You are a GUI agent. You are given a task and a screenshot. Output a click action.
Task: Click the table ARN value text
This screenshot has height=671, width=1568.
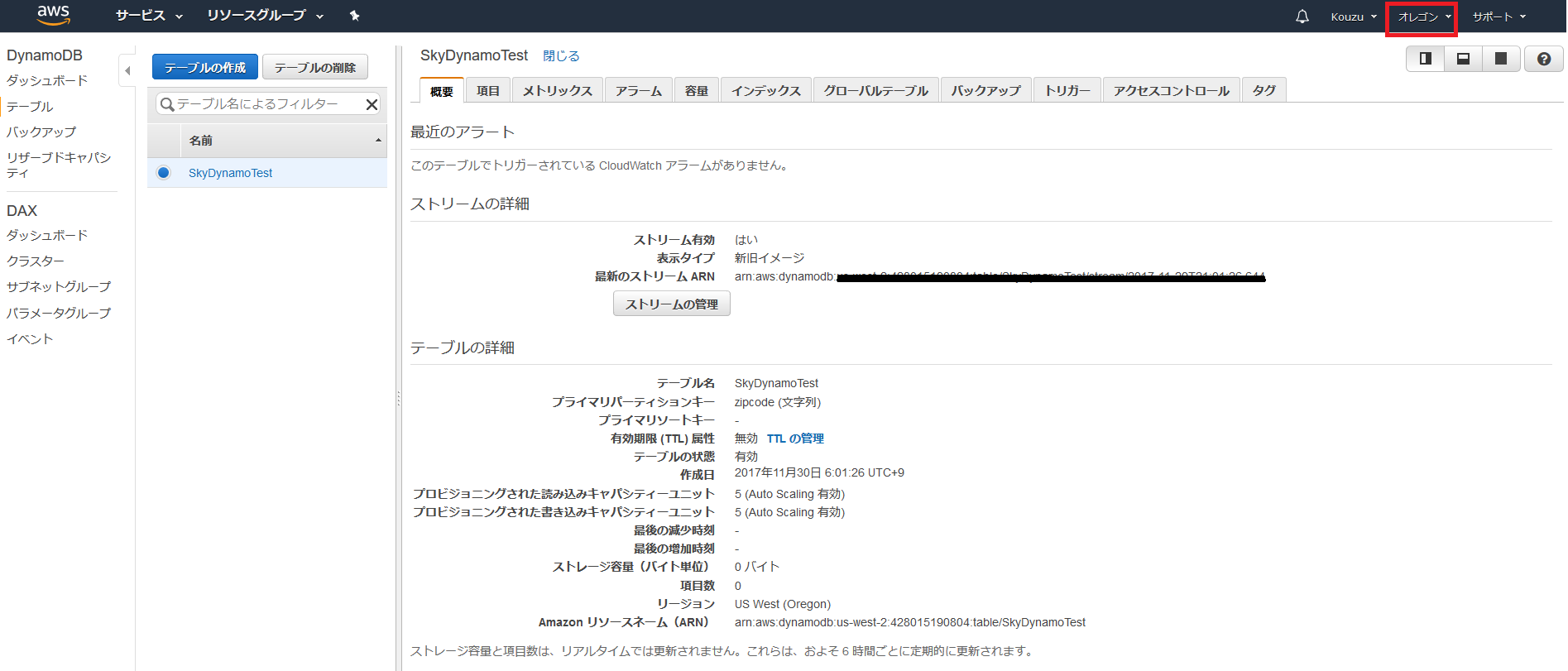click(910, 622)
